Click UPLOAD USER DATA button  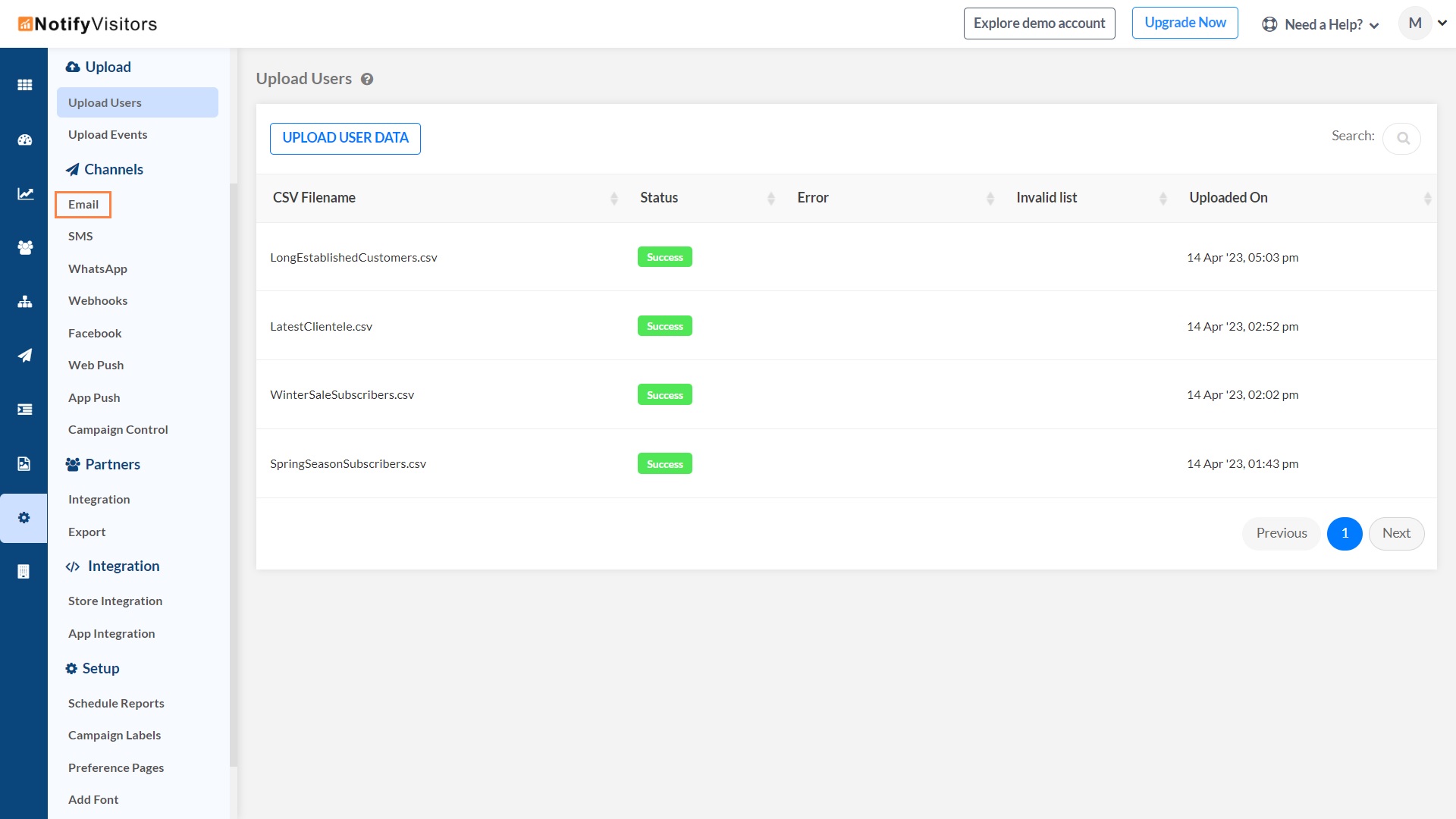click(x=345, y=139)
